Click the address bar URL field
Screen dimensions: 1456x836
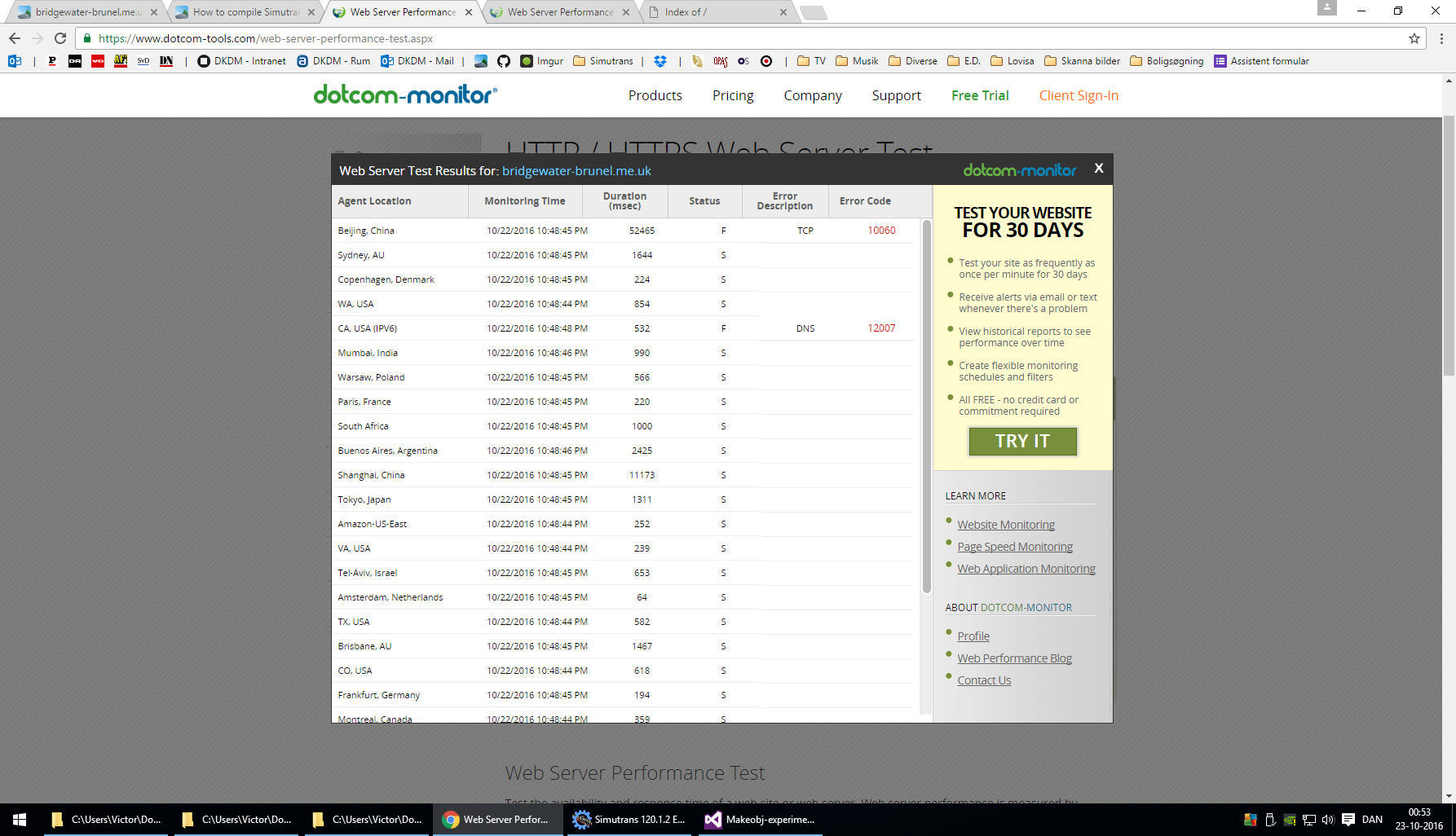click(x=750, y=38)
